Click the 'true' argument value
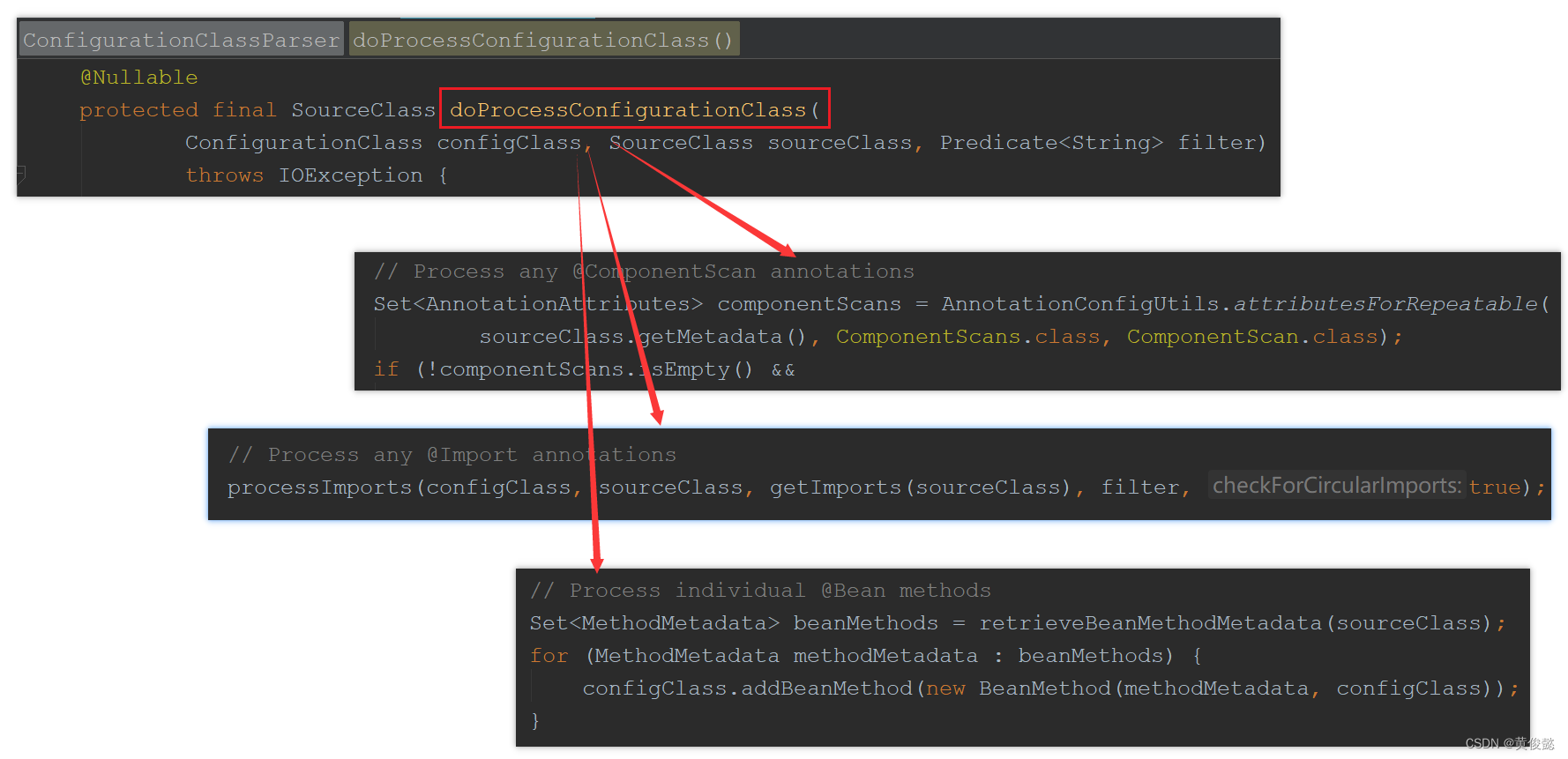The height and width of the screenshot is (759, 1568). (1495, 487)
